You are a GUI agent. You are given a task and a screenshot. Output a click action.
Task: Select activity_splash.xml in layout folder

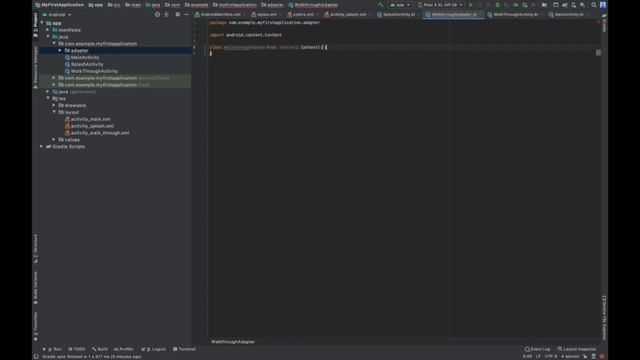[x=92, y=126]
